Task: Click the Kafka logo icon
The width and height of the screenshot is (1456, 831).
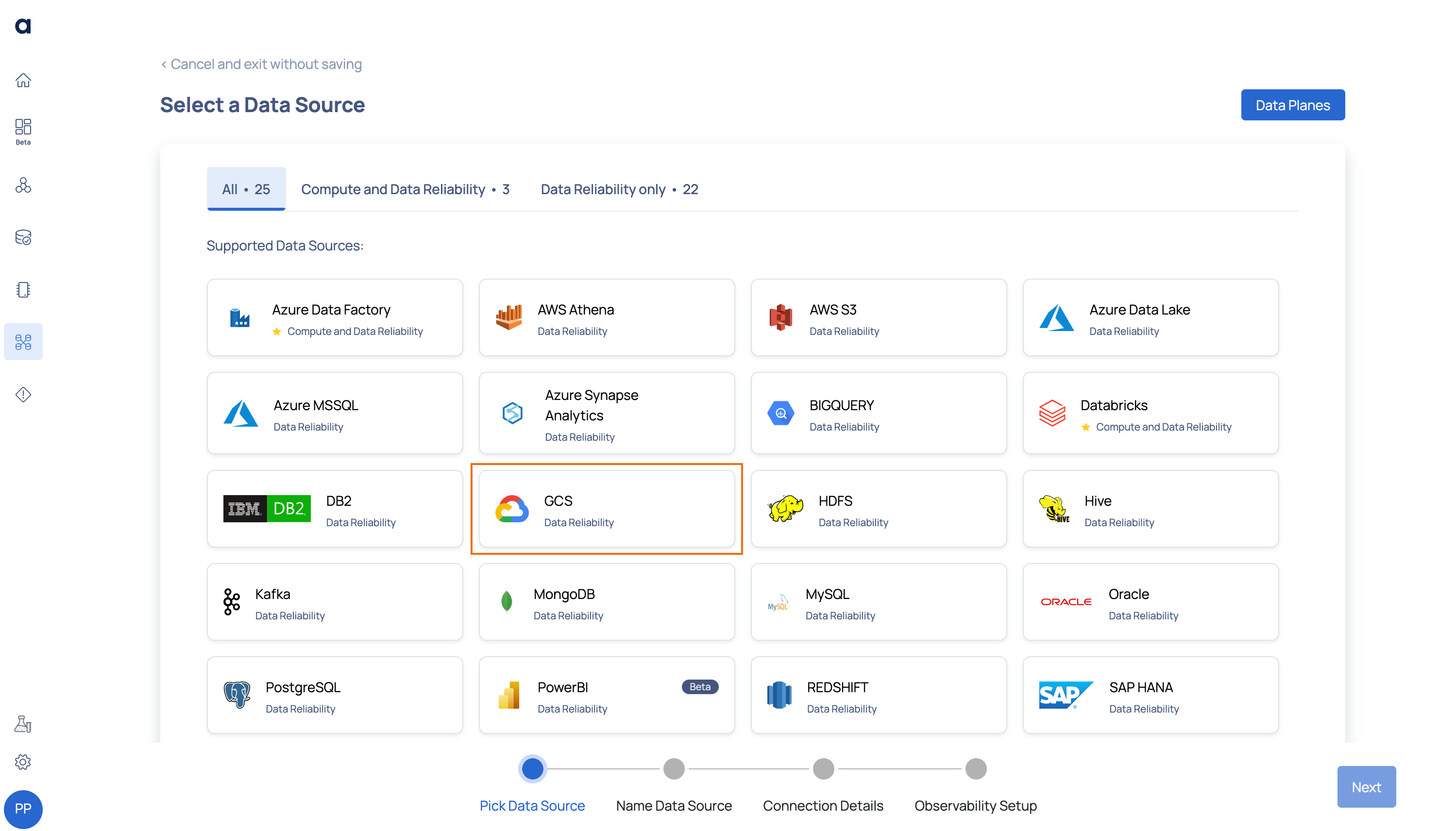Action: coord(231,601)
